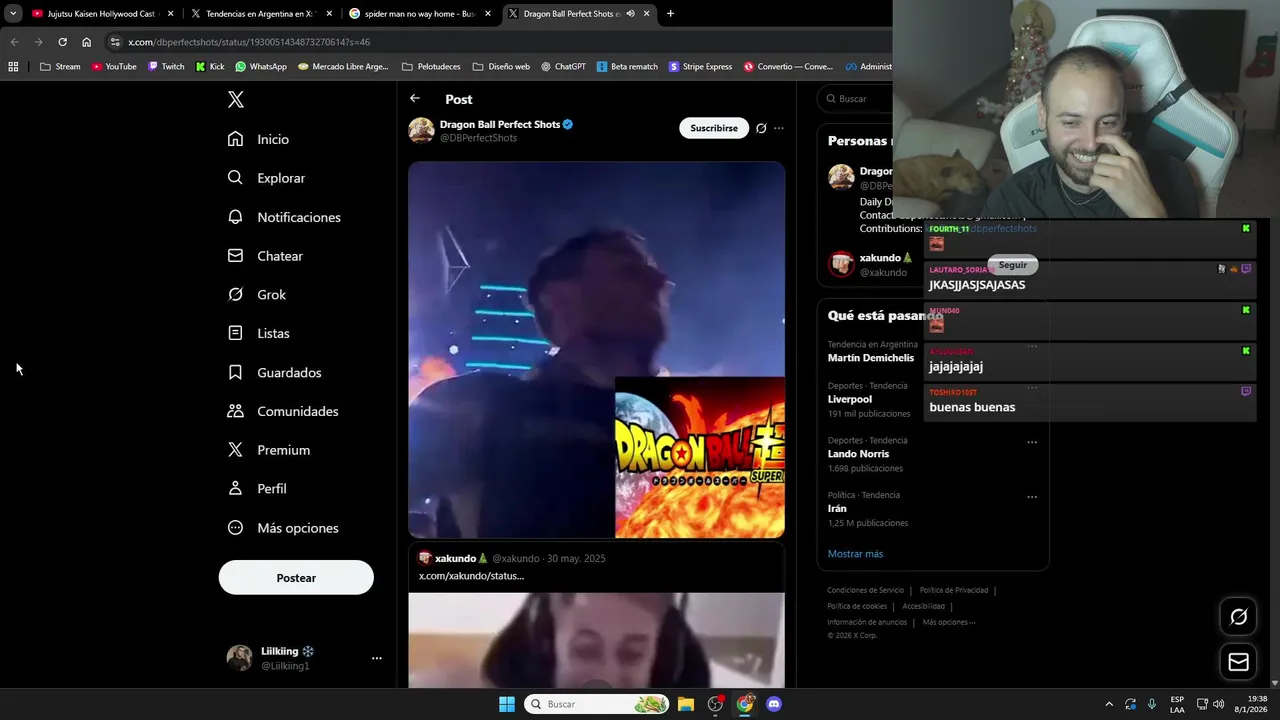
Task: Open the YouTube bookmark
Action: [x=113, y=67]
